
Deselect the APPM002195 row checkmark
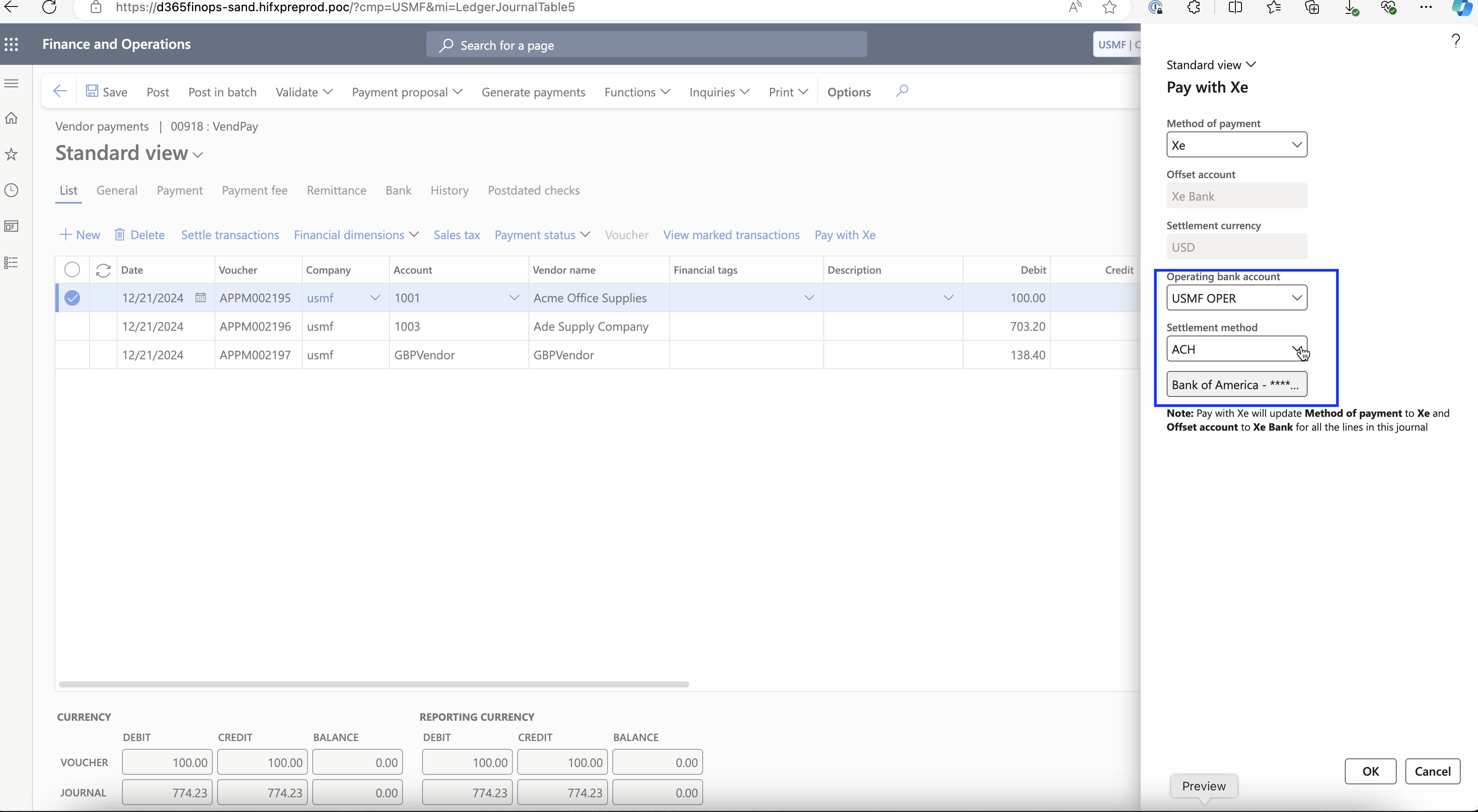pos(72,298)
